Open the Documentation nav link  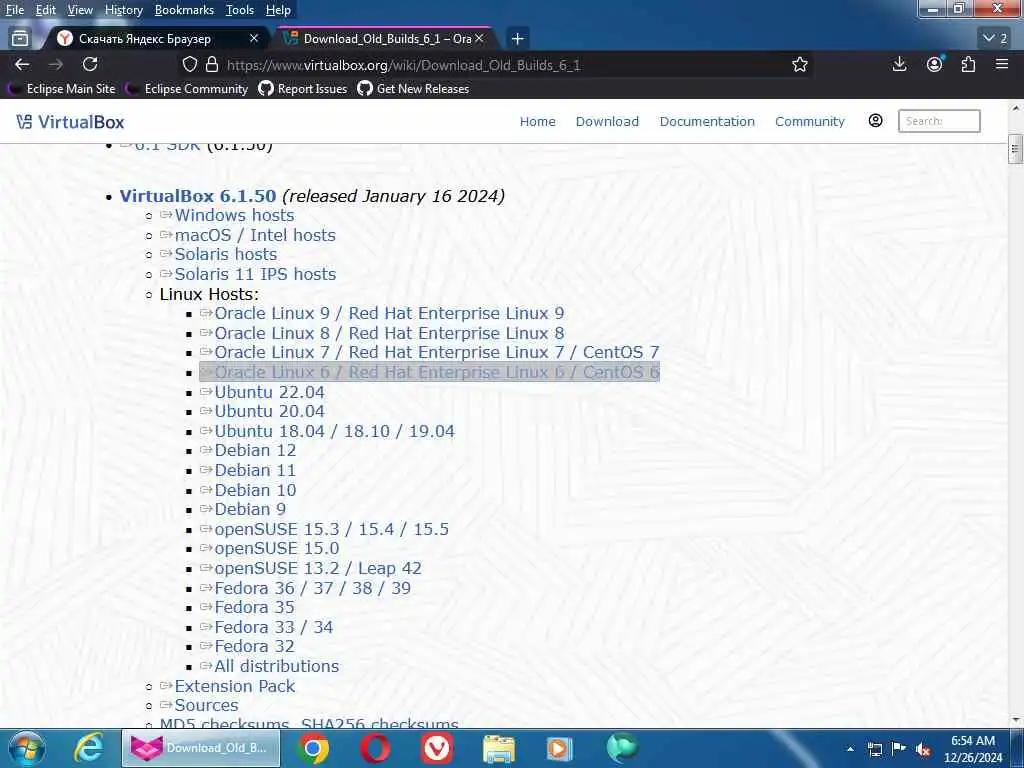707,121
